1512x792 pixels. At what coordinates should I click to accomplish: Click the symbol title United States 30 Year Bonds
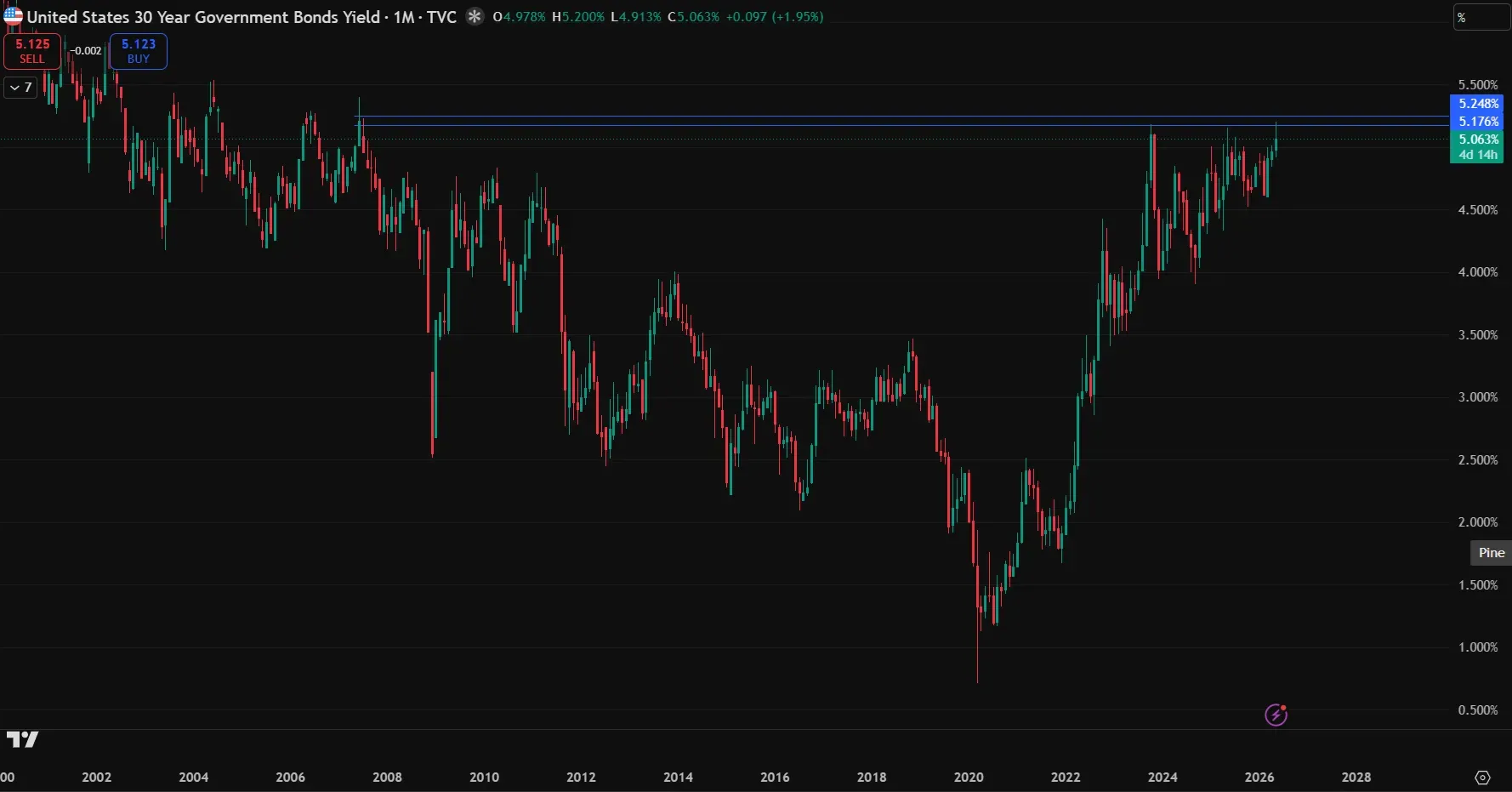(242, 17)
